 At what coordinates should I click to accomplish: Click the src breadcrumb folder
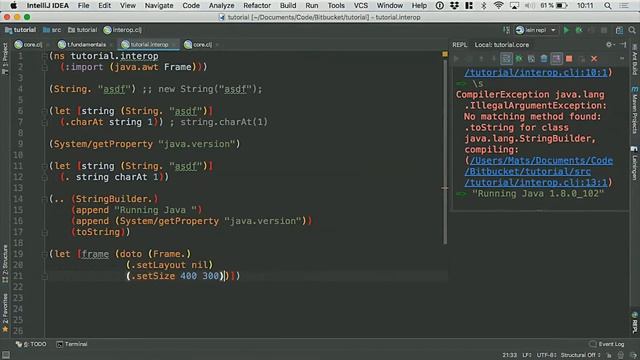(x=52, y=30)
